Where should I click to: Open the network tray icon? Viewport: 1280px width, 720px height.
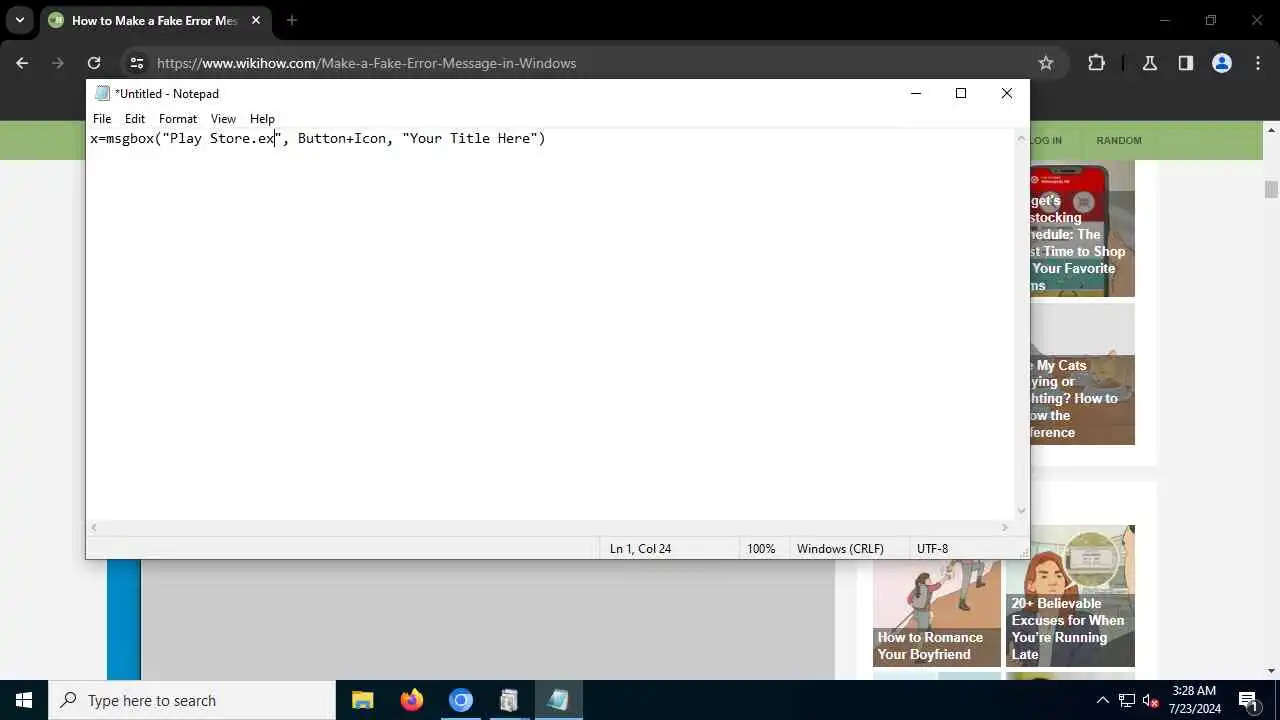point(1126,700)
